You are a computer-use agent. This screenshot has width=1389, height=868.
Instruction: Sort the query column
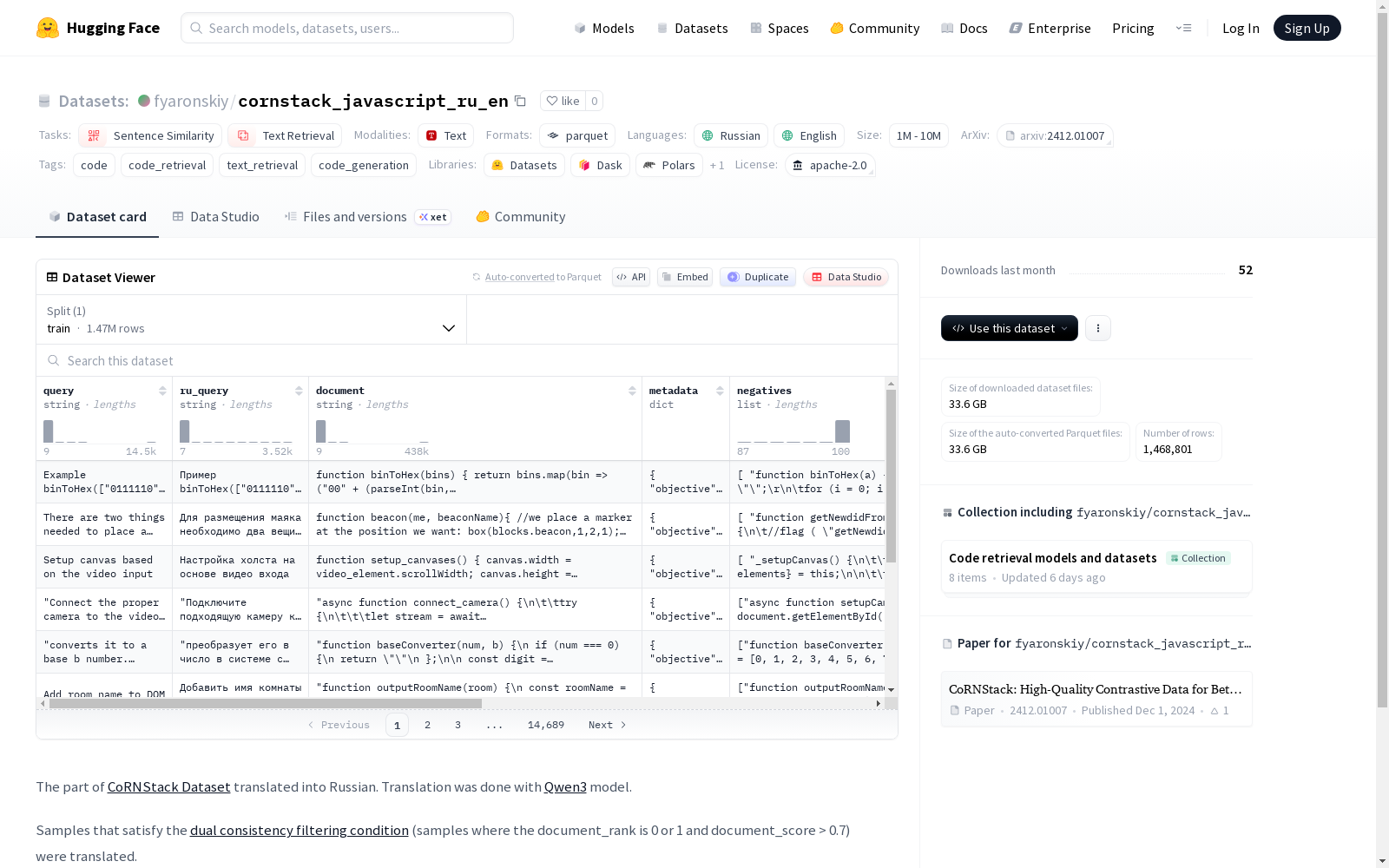(162, 391)
